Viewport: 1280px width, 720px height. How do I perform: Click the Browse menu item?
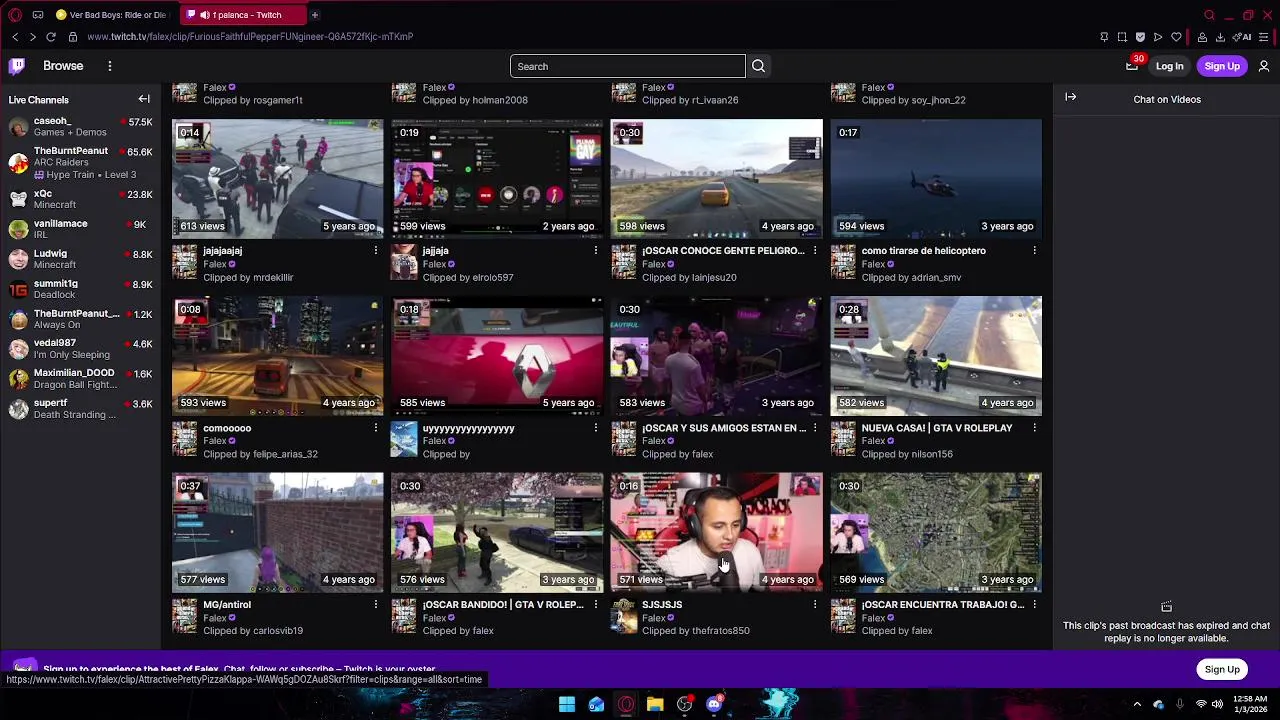click(x=63, y=66)
